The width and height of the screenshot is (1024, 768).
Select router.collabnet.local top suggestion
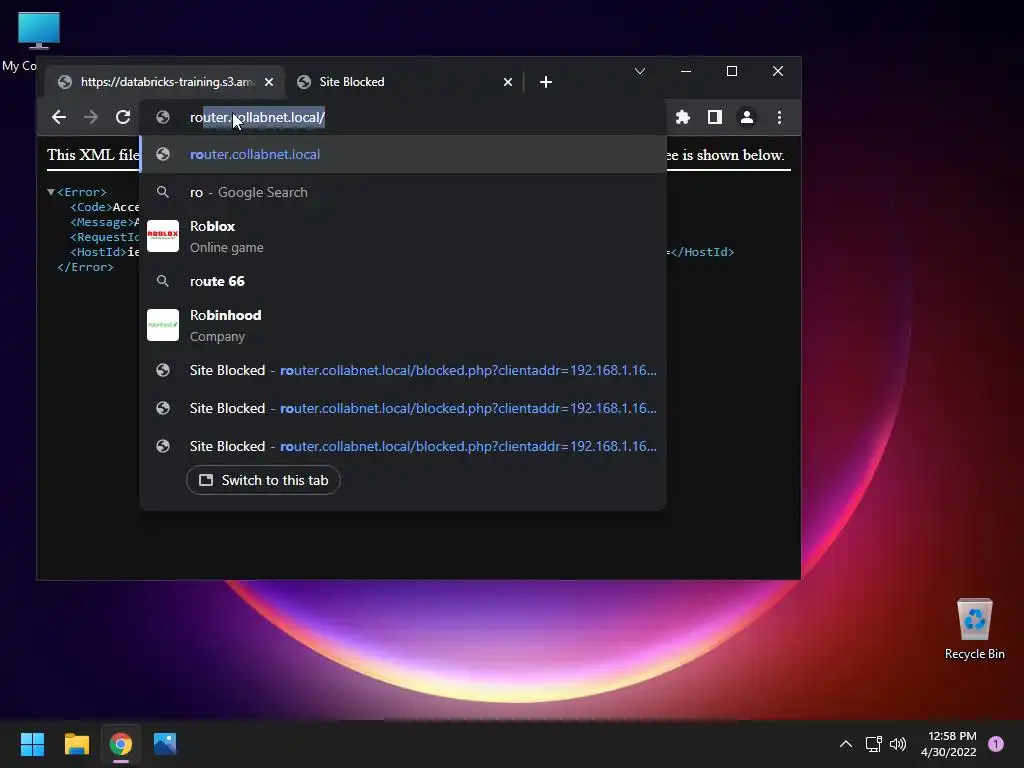click(403, 154)
